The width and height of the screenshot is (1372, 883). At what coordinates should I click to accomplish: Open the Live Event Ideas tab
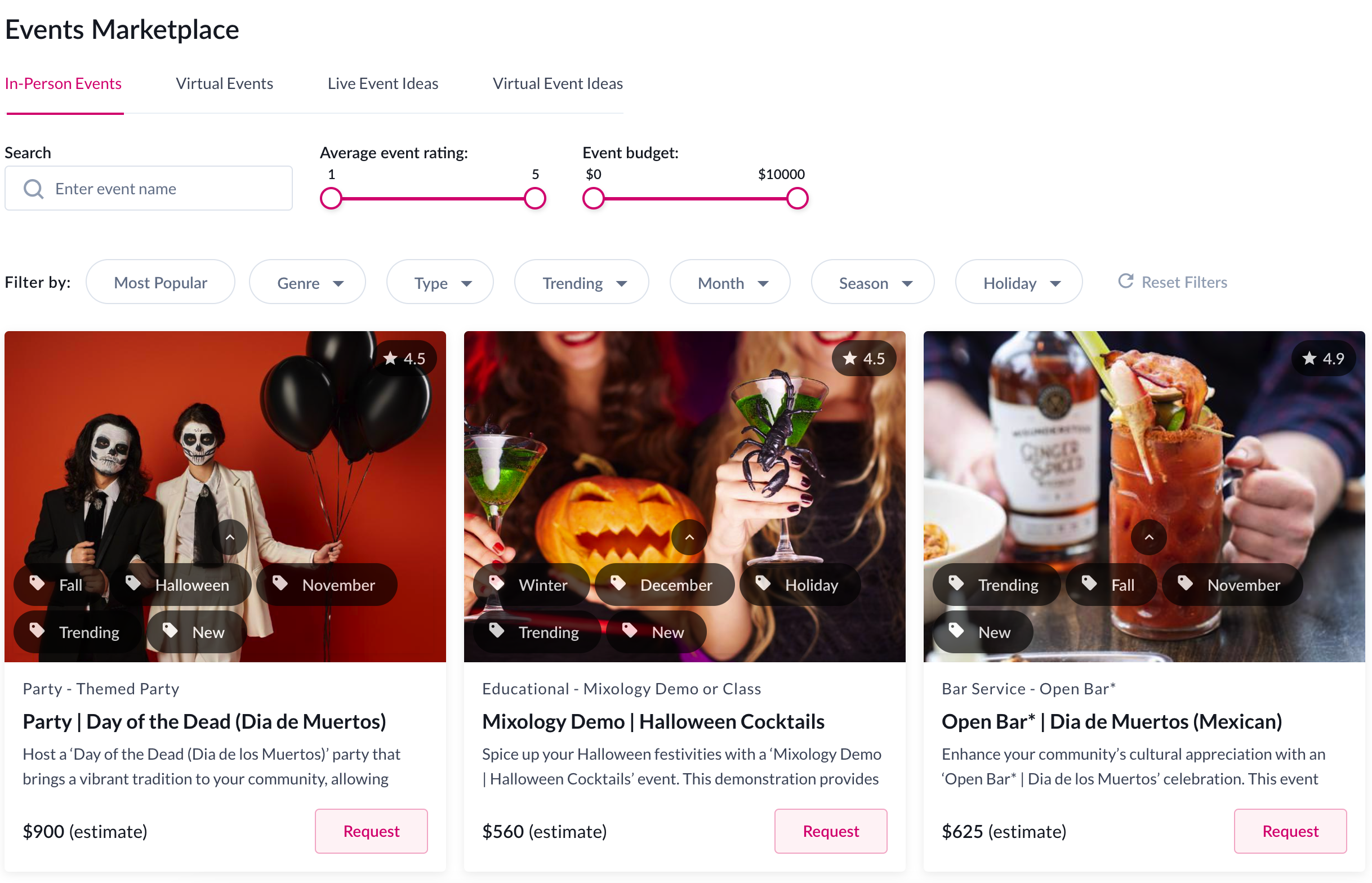(382, 84)
